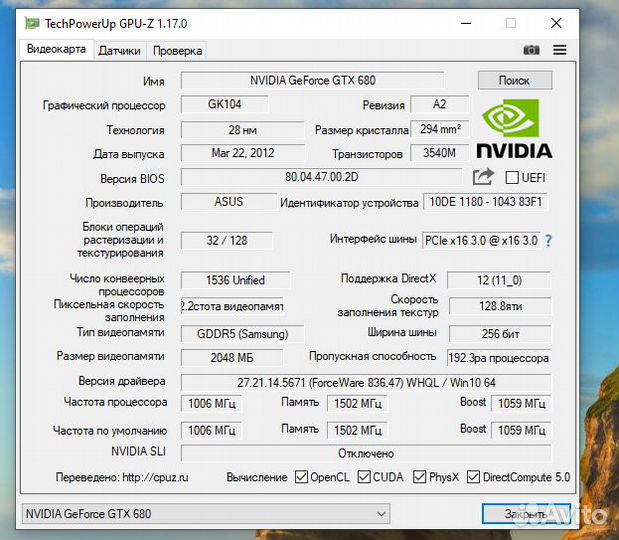
Task: Click the 32 / 128 ROPs/TMUs field
Action: (x=227, y=240)
